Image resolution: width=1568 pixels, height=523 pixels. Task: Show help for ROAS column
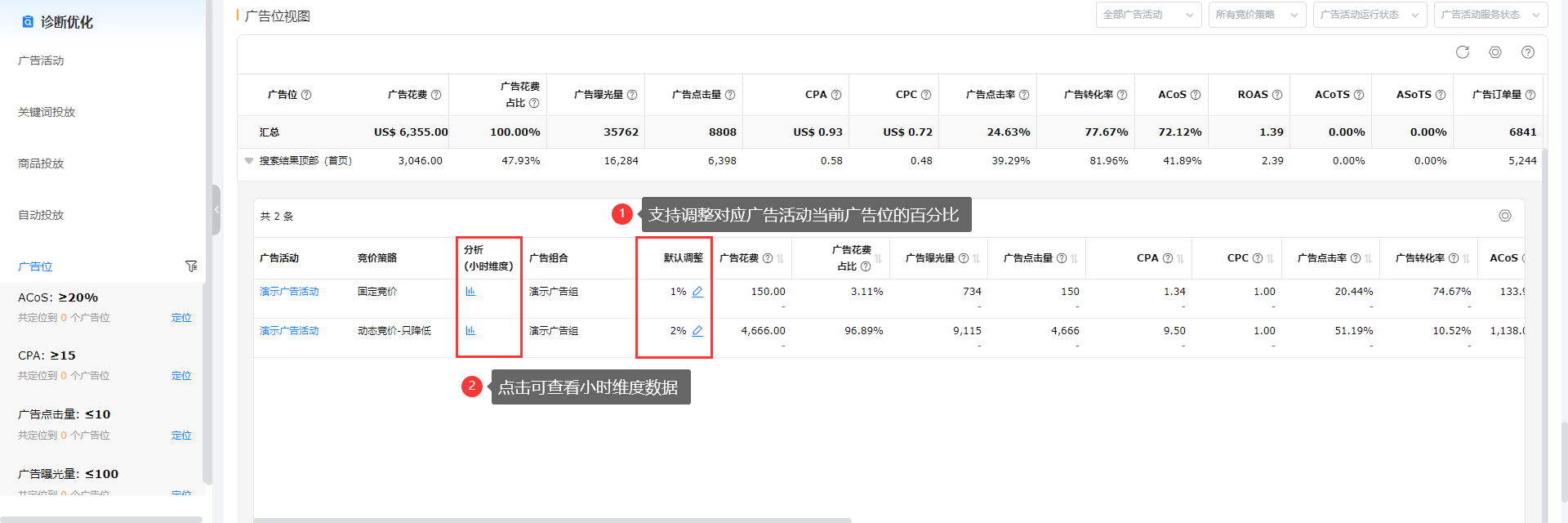1277,95
